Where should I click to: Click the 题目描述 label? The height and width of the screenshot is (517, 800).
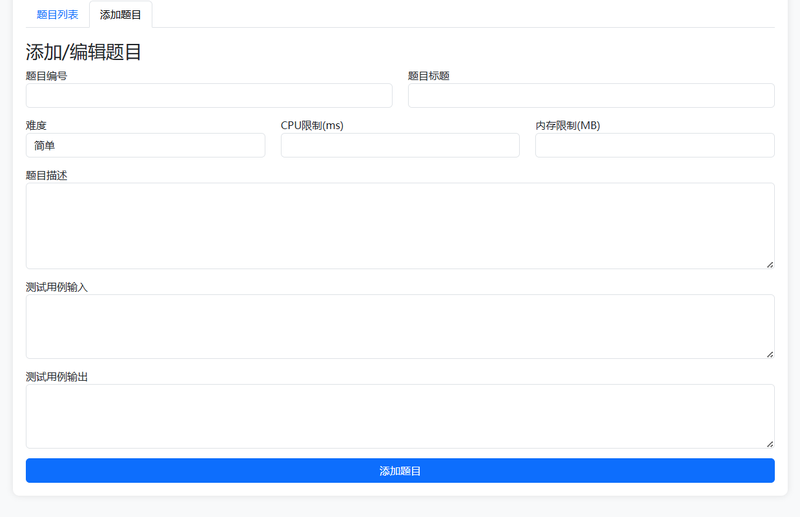tap(46, 176)
